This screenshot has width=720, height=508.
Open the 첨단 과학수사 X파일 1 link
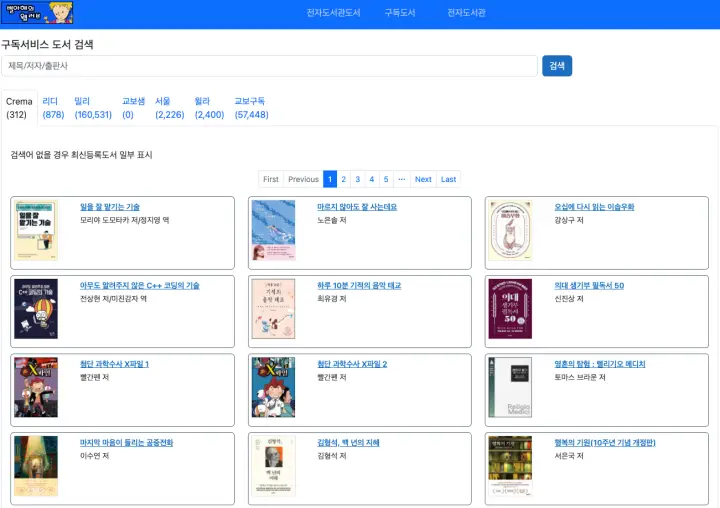coord(114,364)
